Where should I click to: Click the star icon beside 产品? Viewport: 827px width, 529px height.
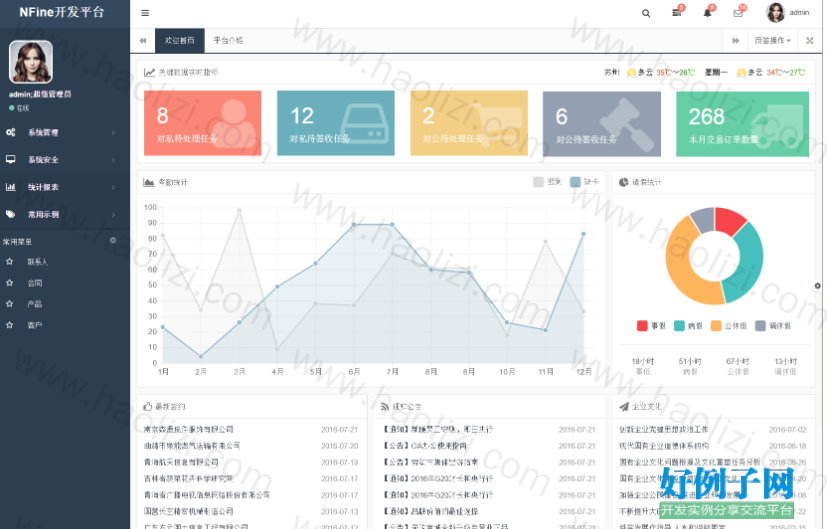tap(9, 304)
